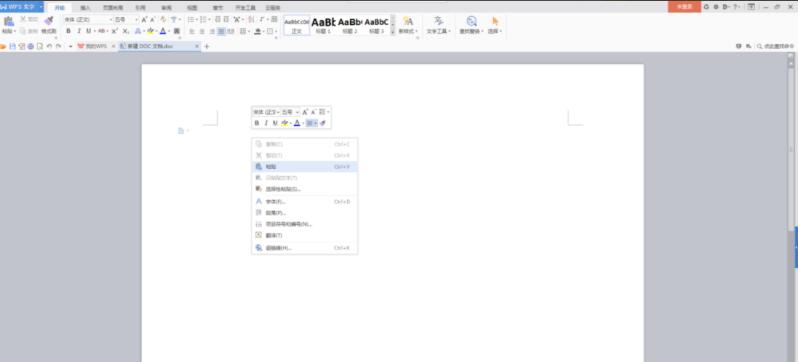Open the font size combo box in the ribbon
Screen dimensions: 798x362
[x=126, y=19]
